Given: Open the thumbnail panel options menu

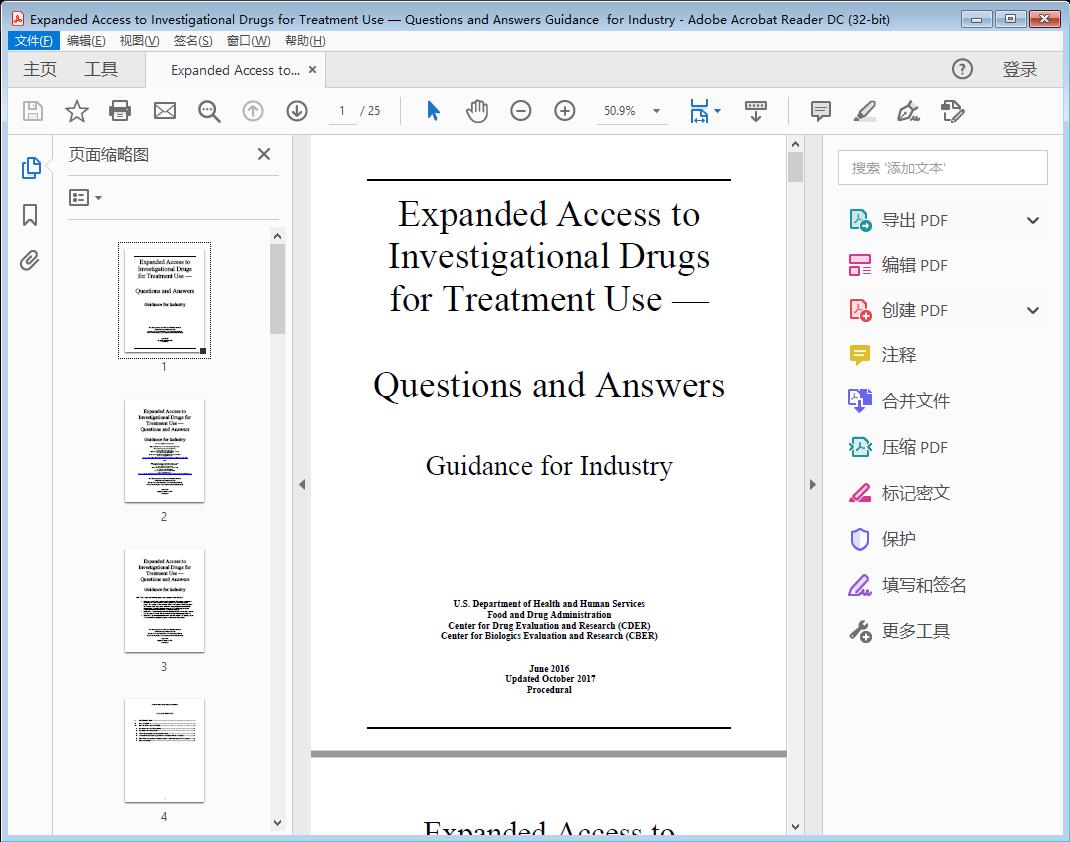Looking at the screenshot, I should (82, 197).
